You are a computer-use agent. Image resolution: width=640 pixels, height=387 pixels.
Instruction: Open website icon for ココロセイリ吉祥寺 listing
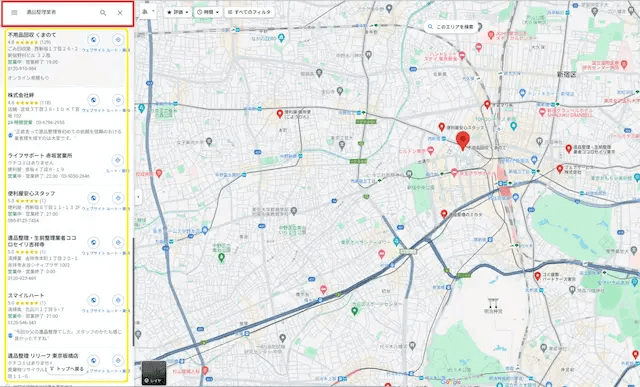tap(93, 243)
